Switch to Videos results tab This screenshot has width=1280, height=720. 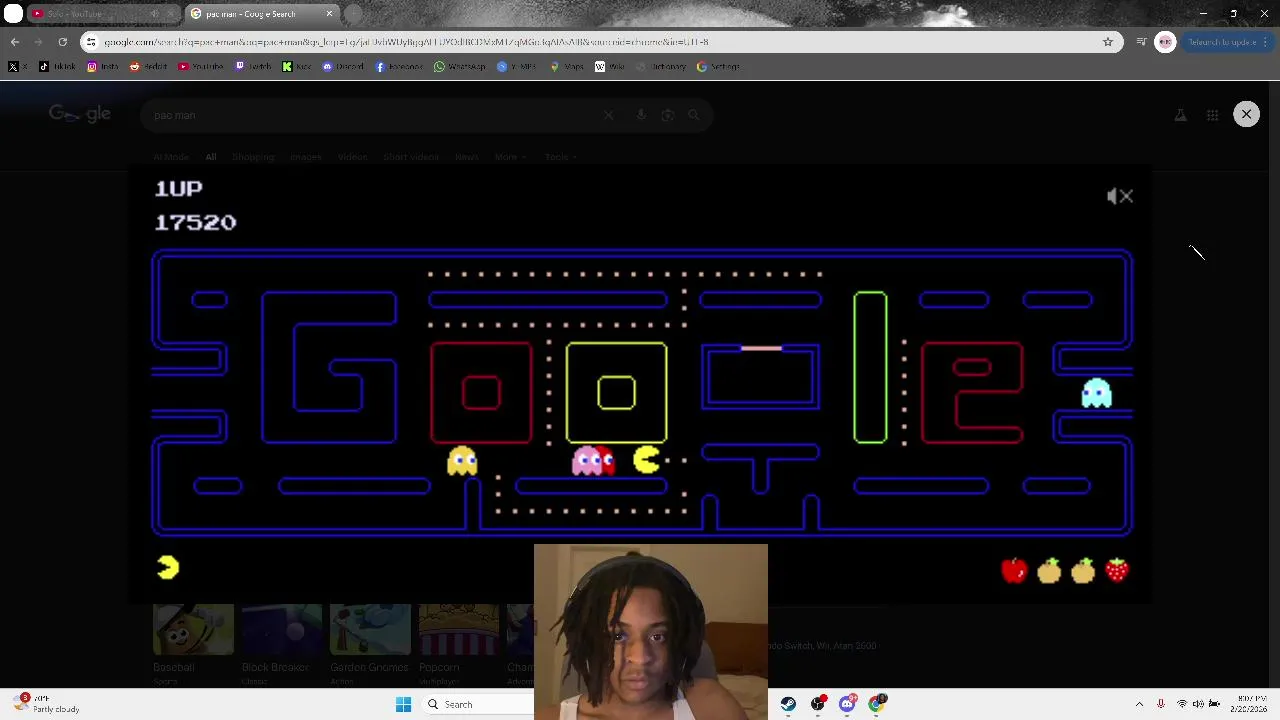352,157
